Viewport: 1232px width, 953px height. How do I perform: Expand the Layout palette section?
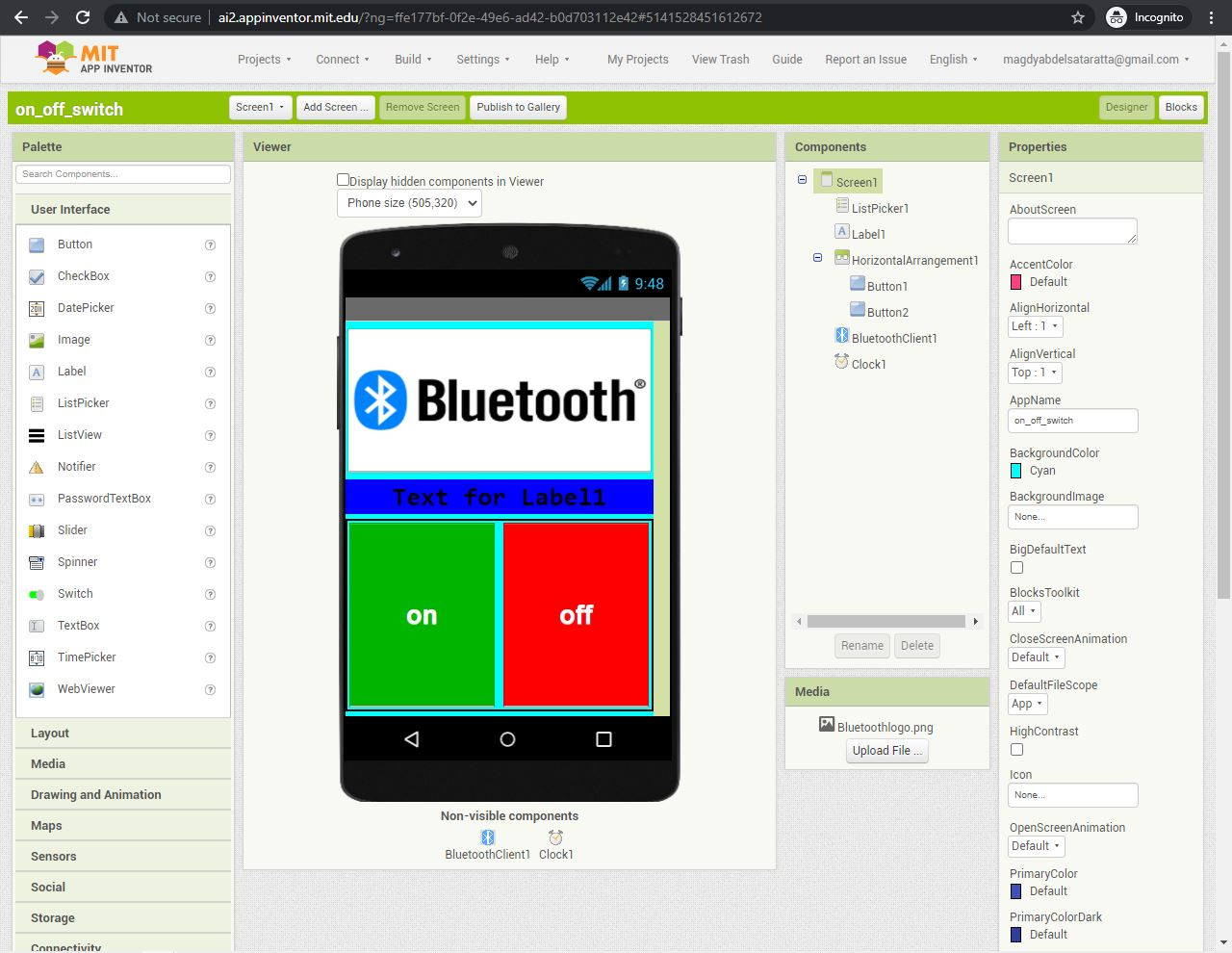click(x=123, y=734)
